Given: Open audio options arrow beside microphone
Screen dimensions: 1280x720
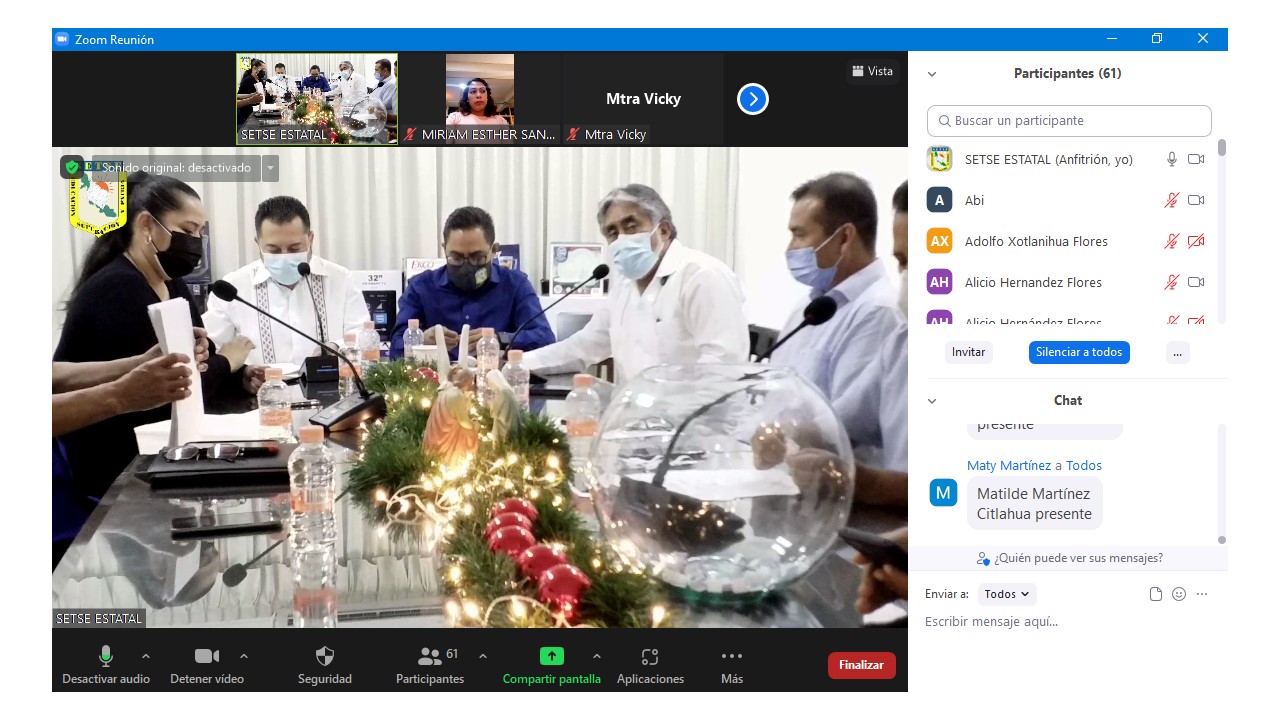Looking at the screenshot, I should click(x=146, y=656).
